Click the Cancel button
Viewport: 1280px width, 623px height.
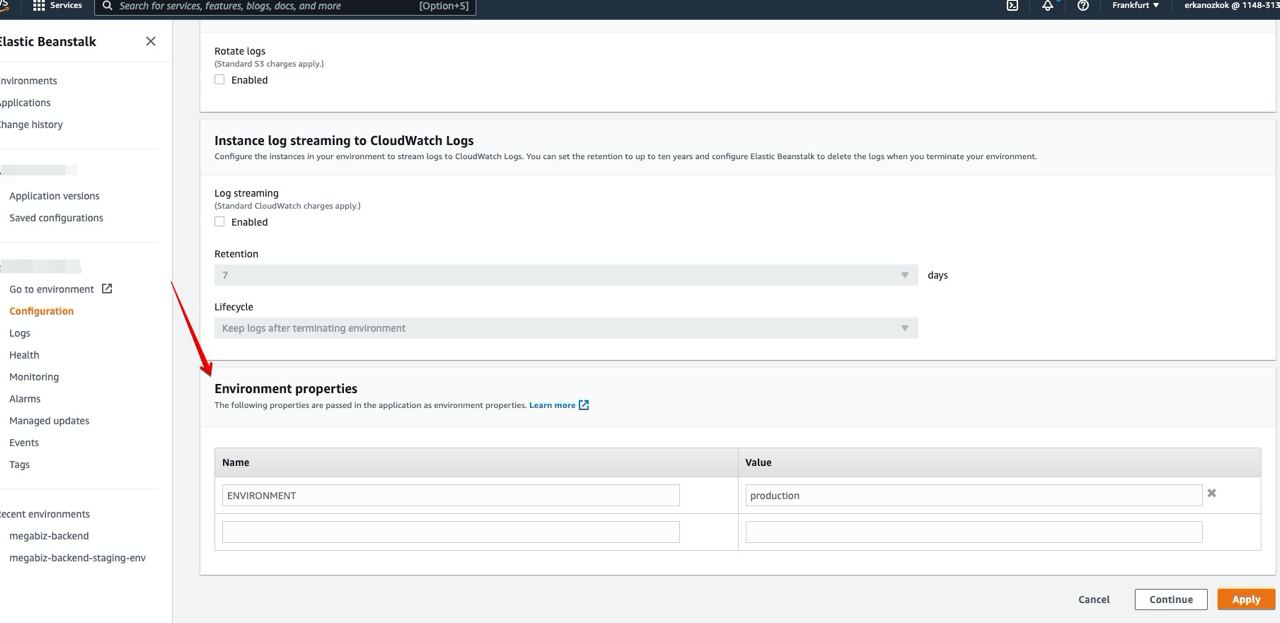(x=1094, y=600)
